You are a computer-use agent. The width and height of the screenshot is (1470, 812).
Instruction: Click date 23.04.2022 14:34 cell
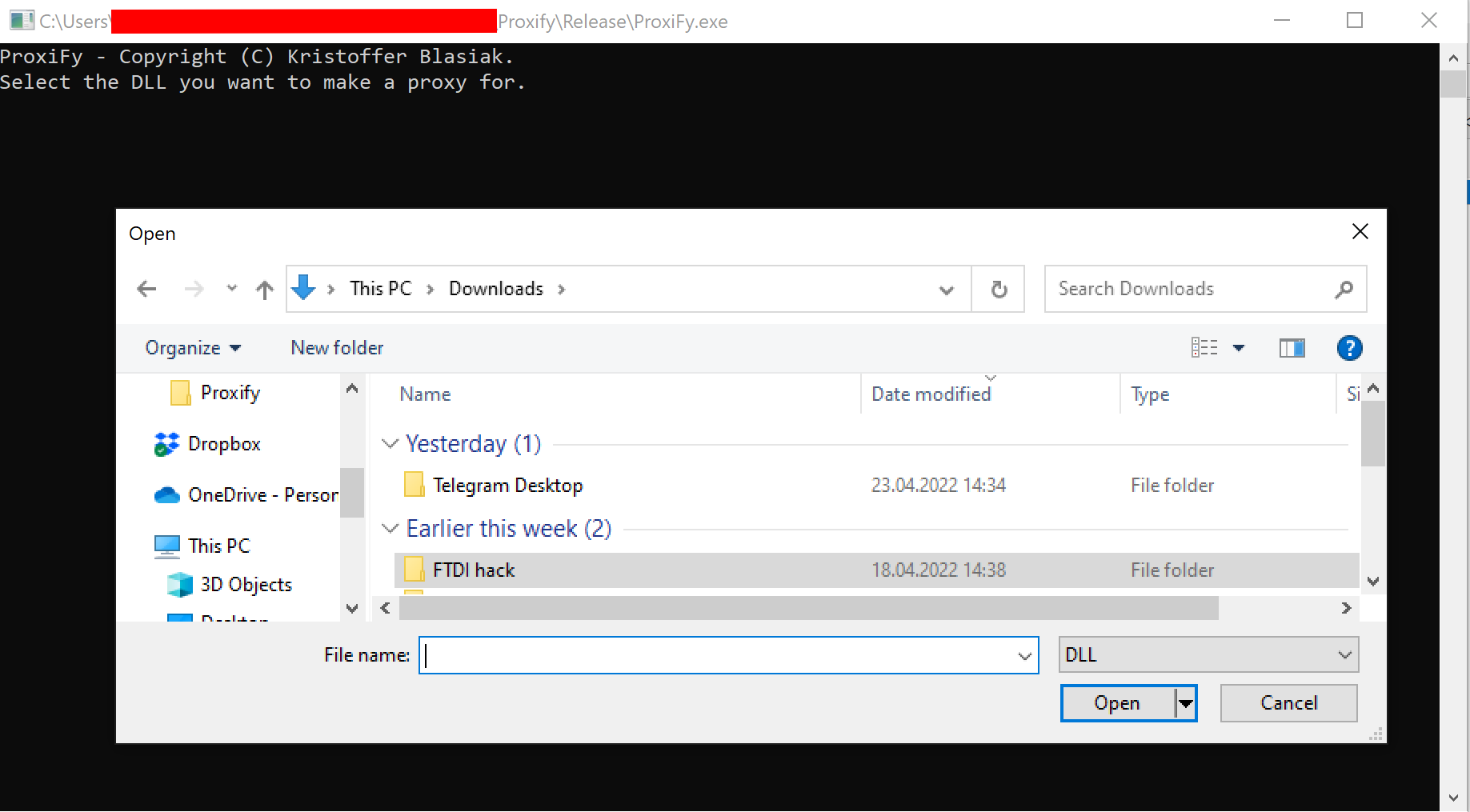coord(938,486)
